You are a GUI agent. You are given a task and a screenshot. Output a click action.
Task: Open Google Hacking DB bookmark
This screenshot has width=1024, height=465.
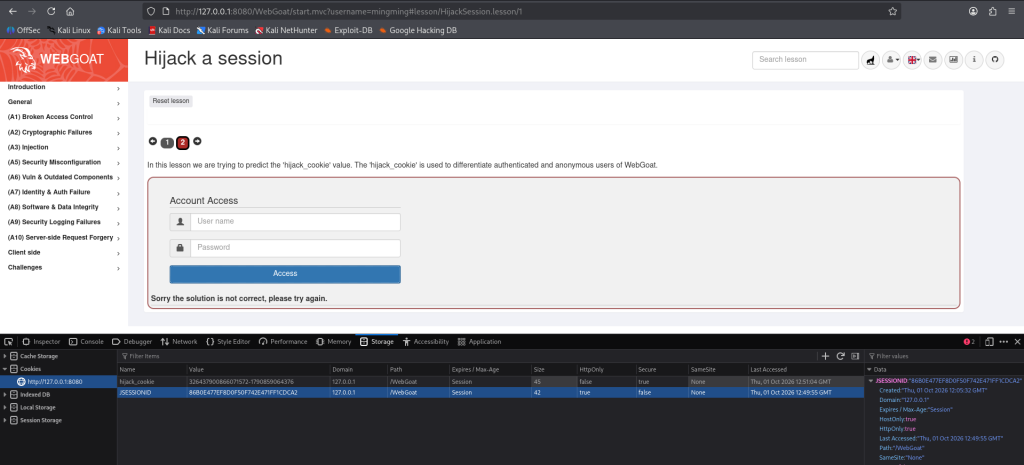tap(418, 30)
